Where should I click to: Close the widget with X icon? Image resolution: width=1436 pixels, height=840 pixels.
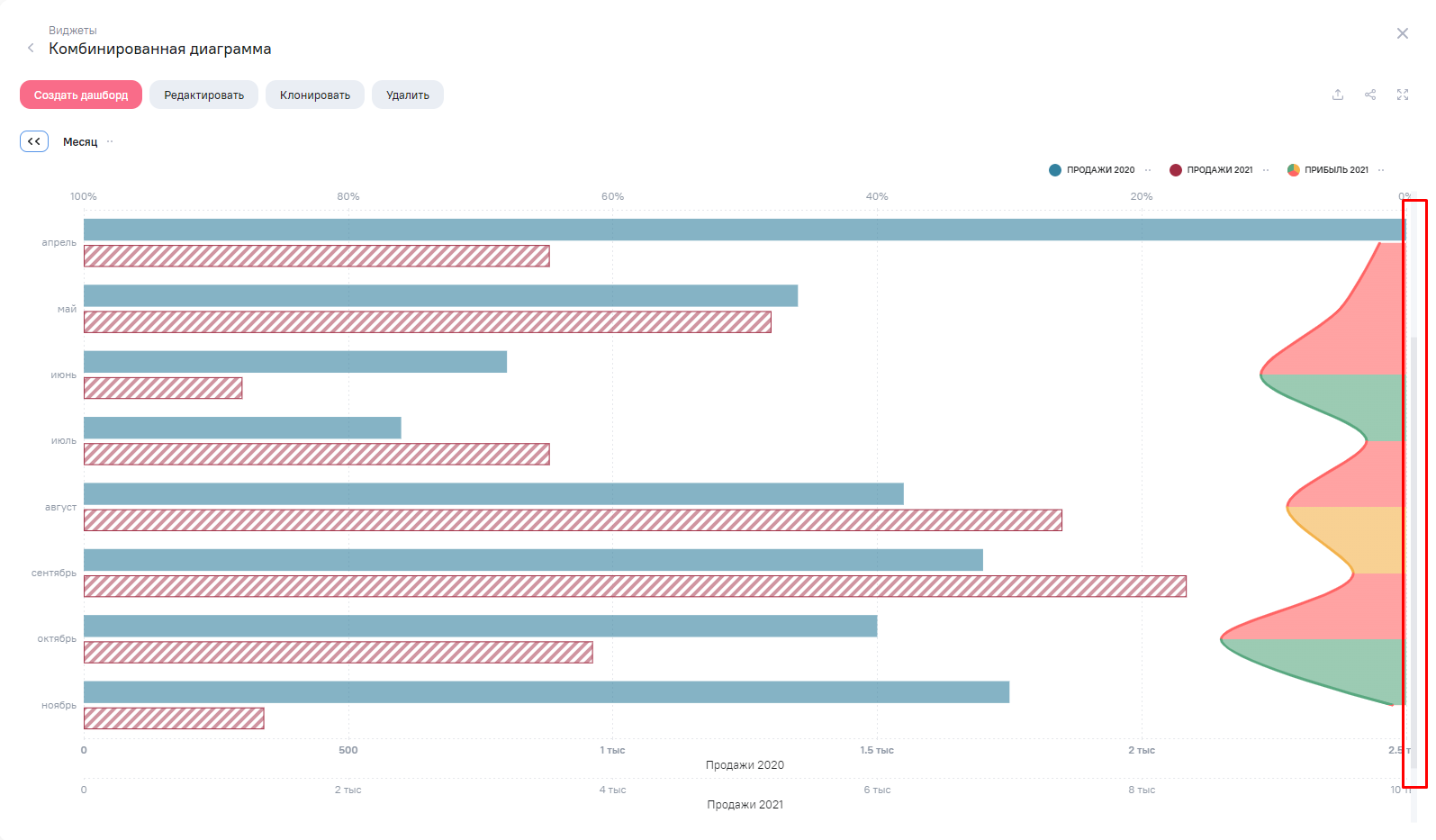[1403, 33]
